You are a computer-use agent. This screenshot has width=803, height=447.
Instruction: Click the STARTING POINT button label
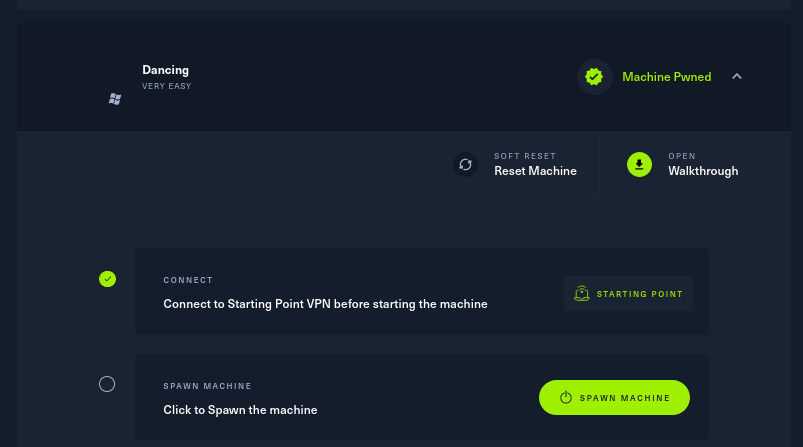click(x=640, y=294)
